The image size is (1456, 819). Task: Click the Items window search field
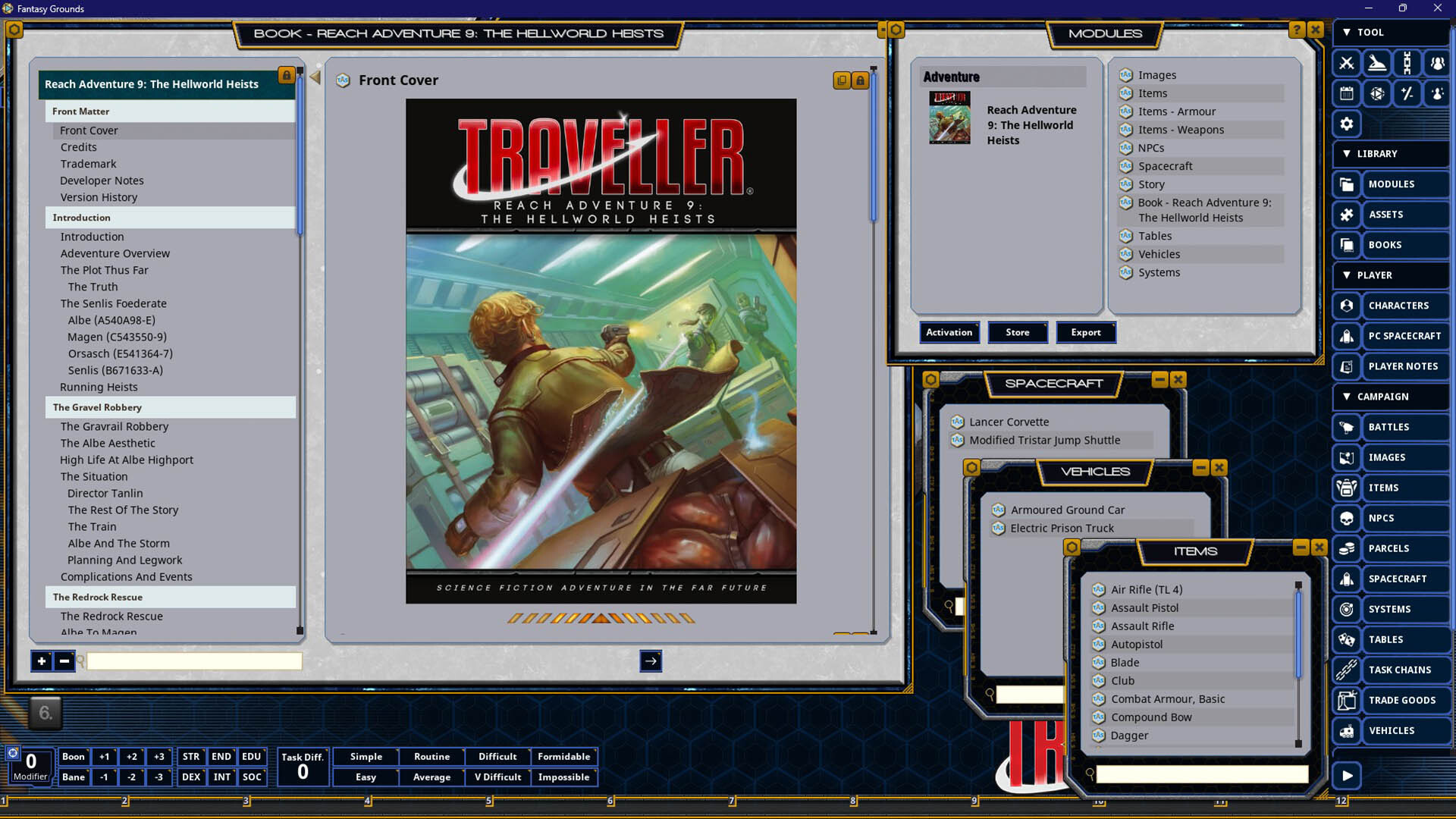pyautogui.click(x=1202, y=773)
